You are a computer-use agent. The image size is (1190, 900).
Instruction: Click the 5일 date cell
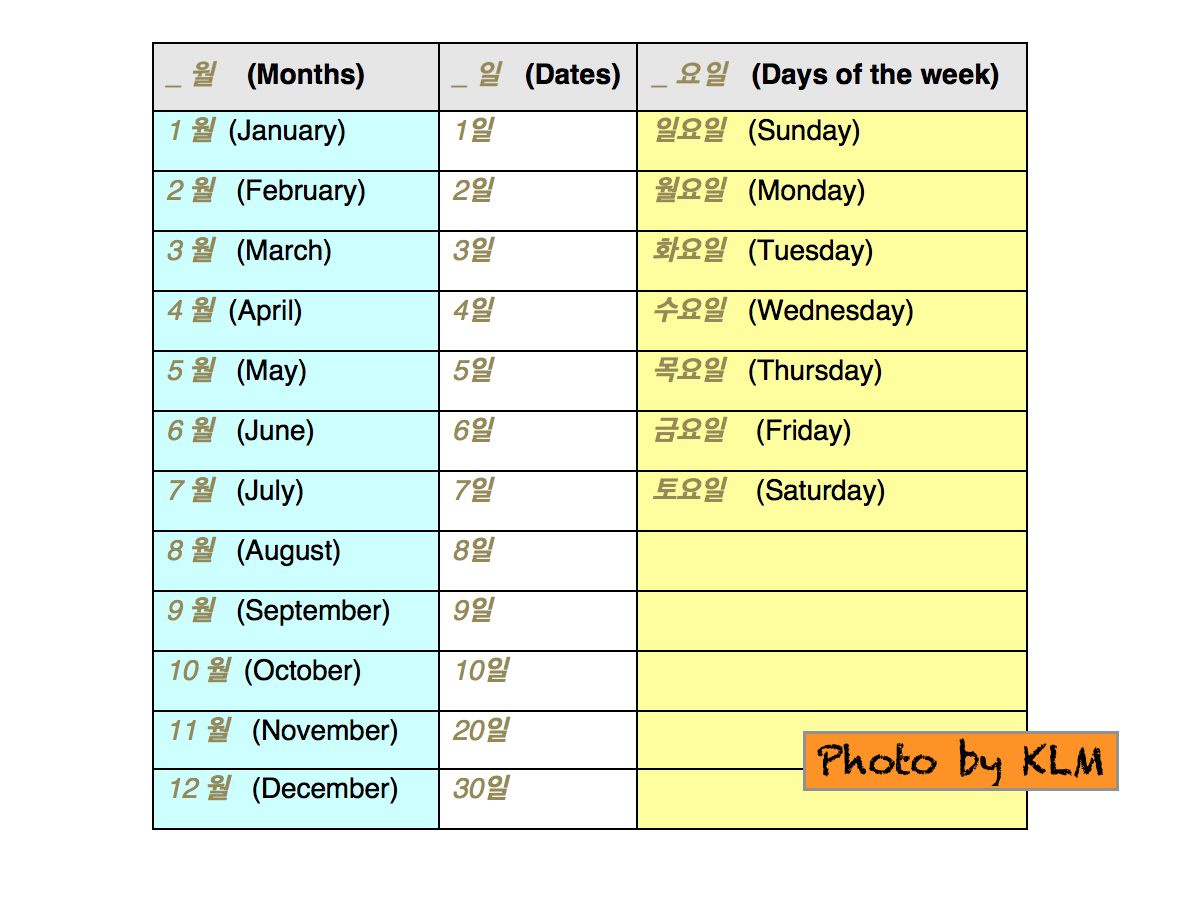[538, 380]
